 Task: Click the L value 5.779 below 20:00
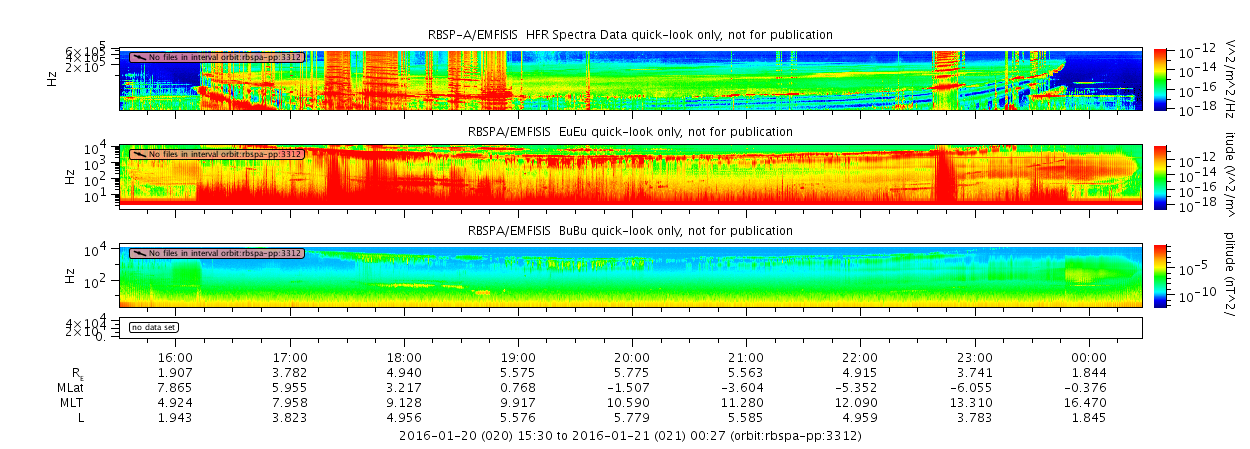point(632,417)
